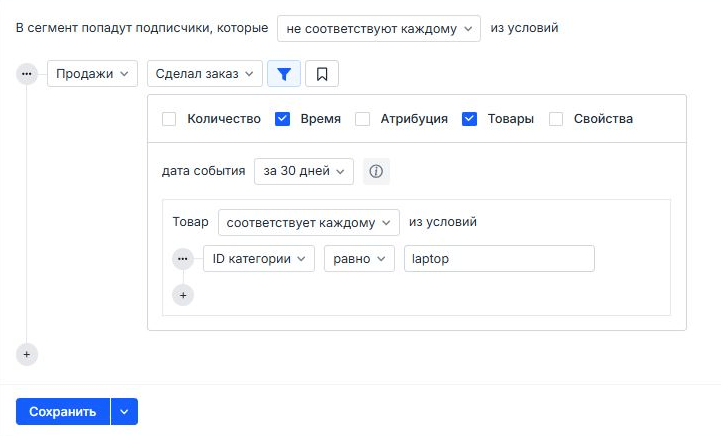
Task: Click the 'дата события' label
Action: (203, 171)
